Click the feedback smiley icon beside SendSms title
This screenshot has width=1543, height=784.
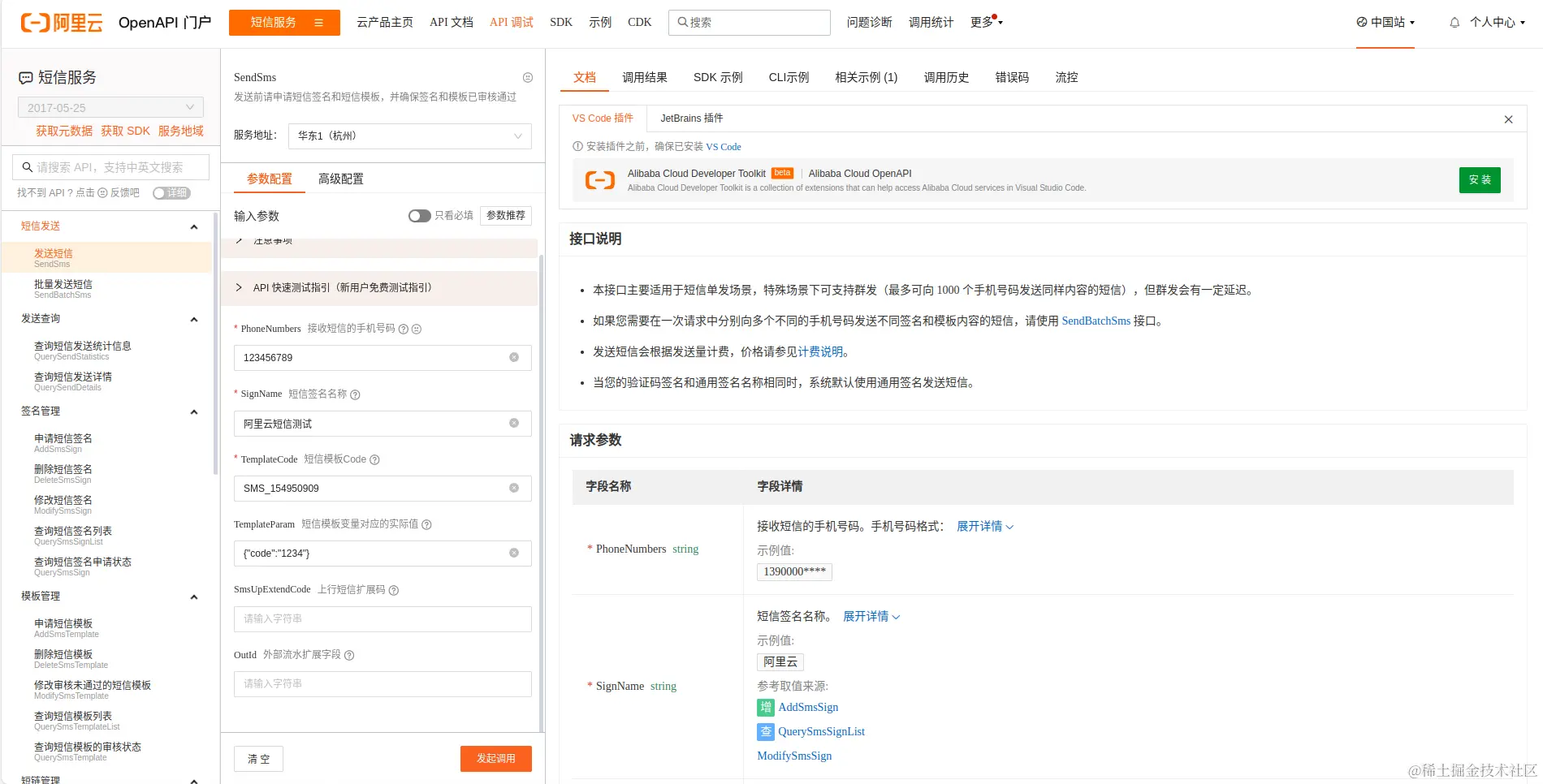[x=528, y=78]
